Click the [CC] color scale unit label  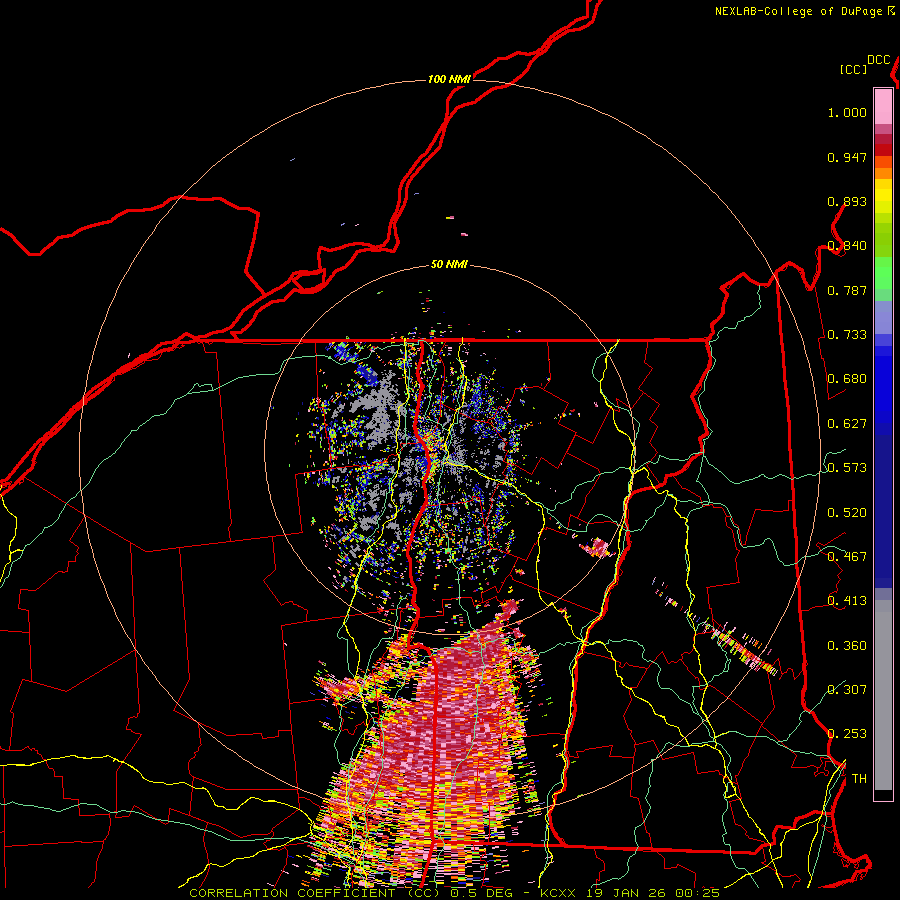(854, 69)
